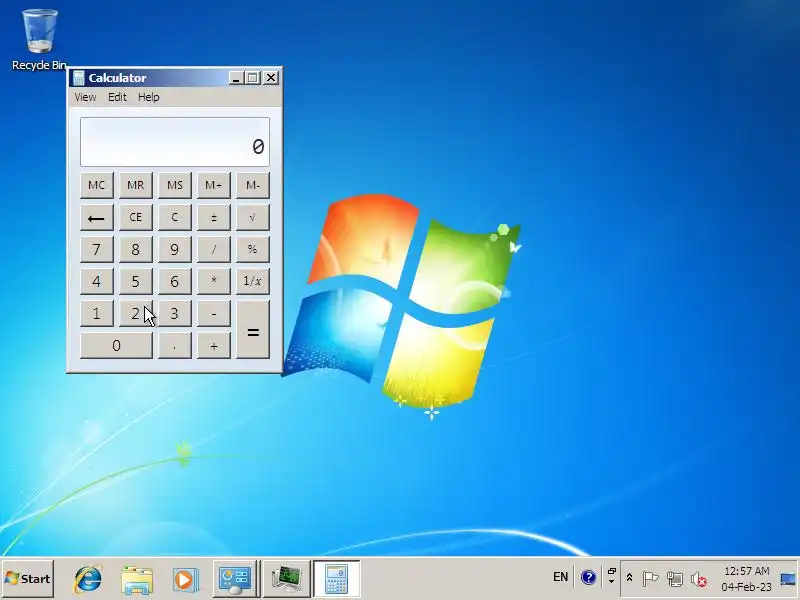The height and width of the screenshot is (600, 800).
Task: Click digit 7 key
Action: (96, 249)
